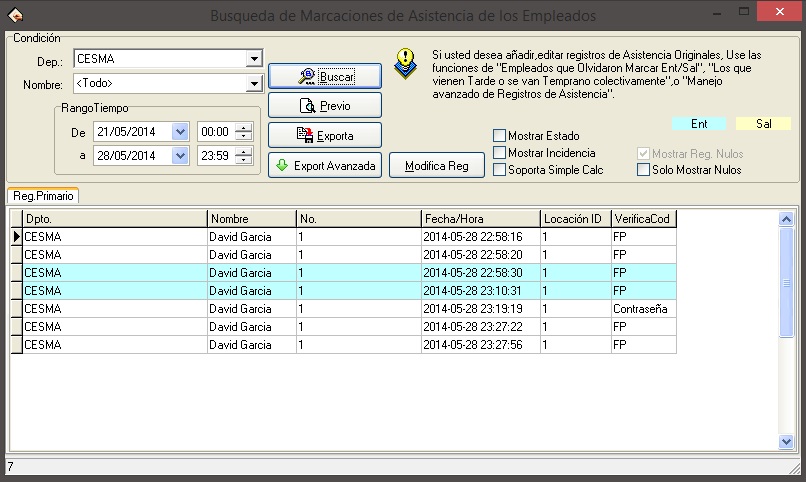Minimize the Busqueda de Marcaciones window
The image size is (806, 482).
(x=718, y=12)
